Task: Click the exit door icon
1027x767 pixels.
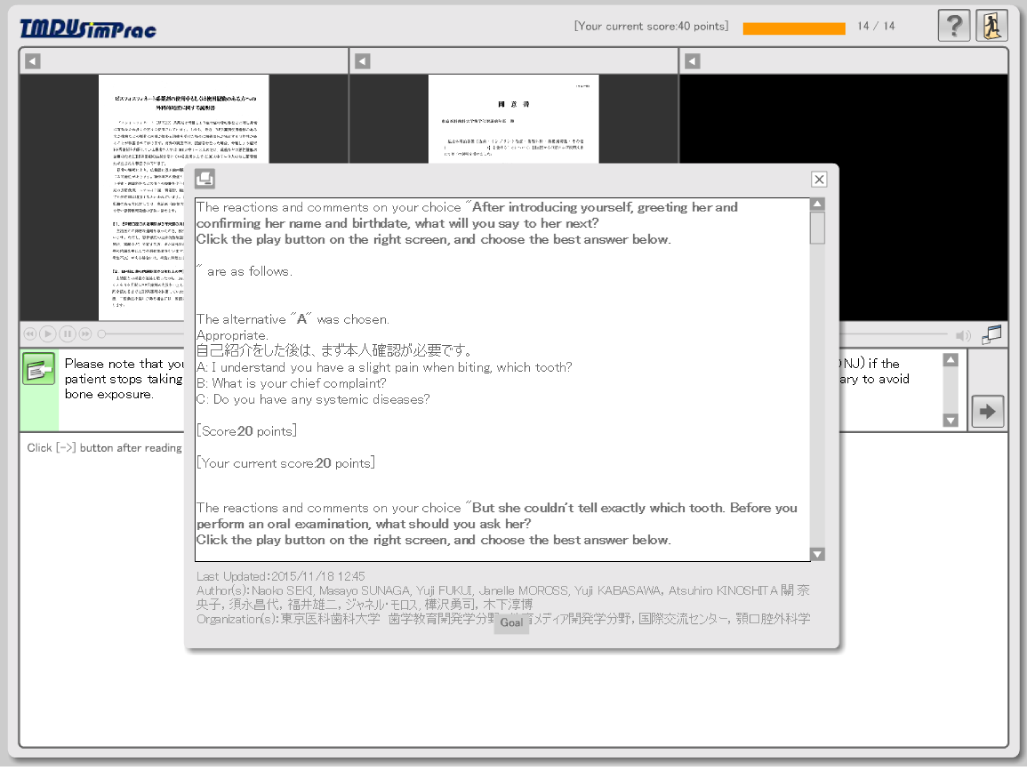Action: point(991,26)
